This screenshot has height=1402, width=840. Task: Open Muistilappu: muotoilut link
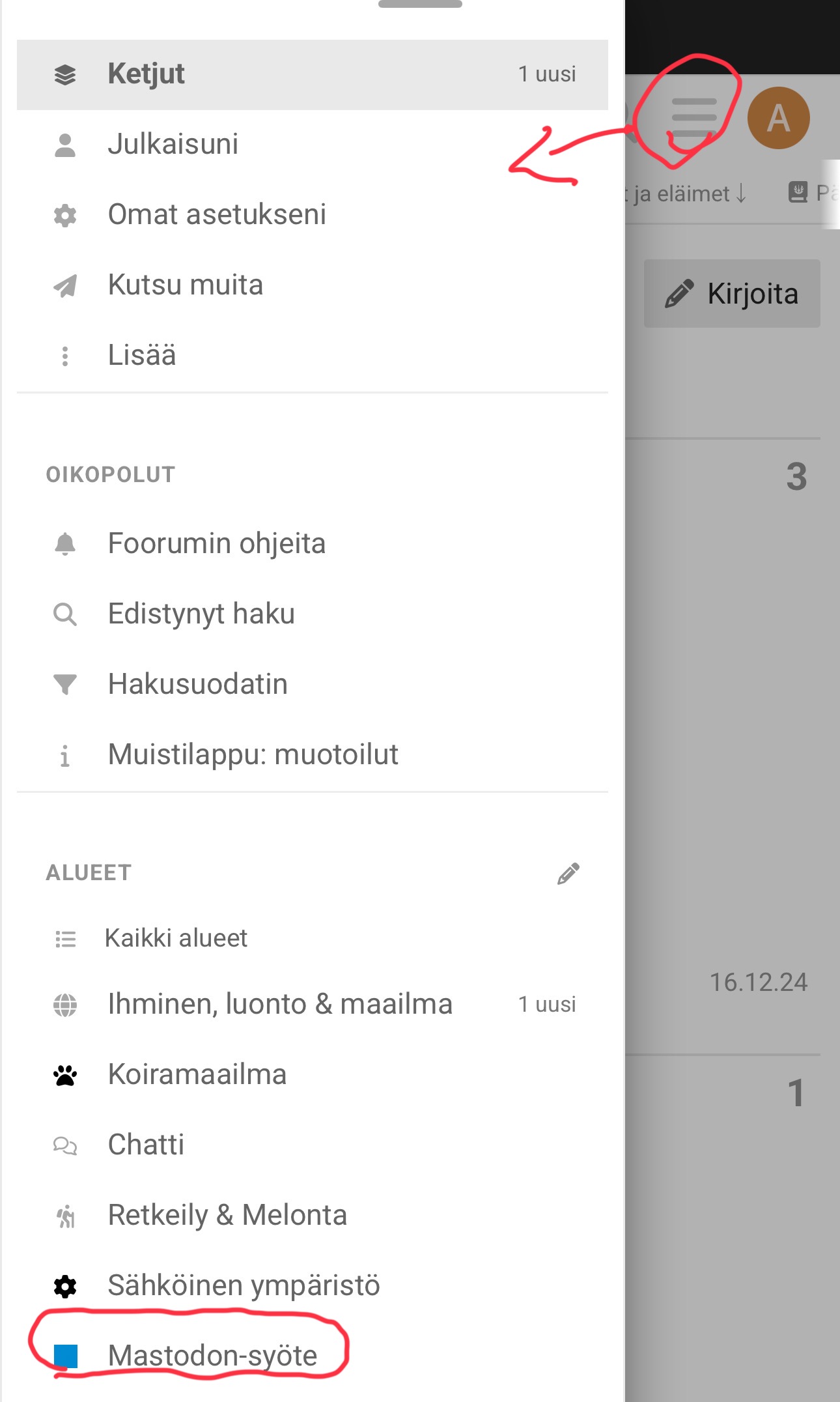tap(253, 754)
